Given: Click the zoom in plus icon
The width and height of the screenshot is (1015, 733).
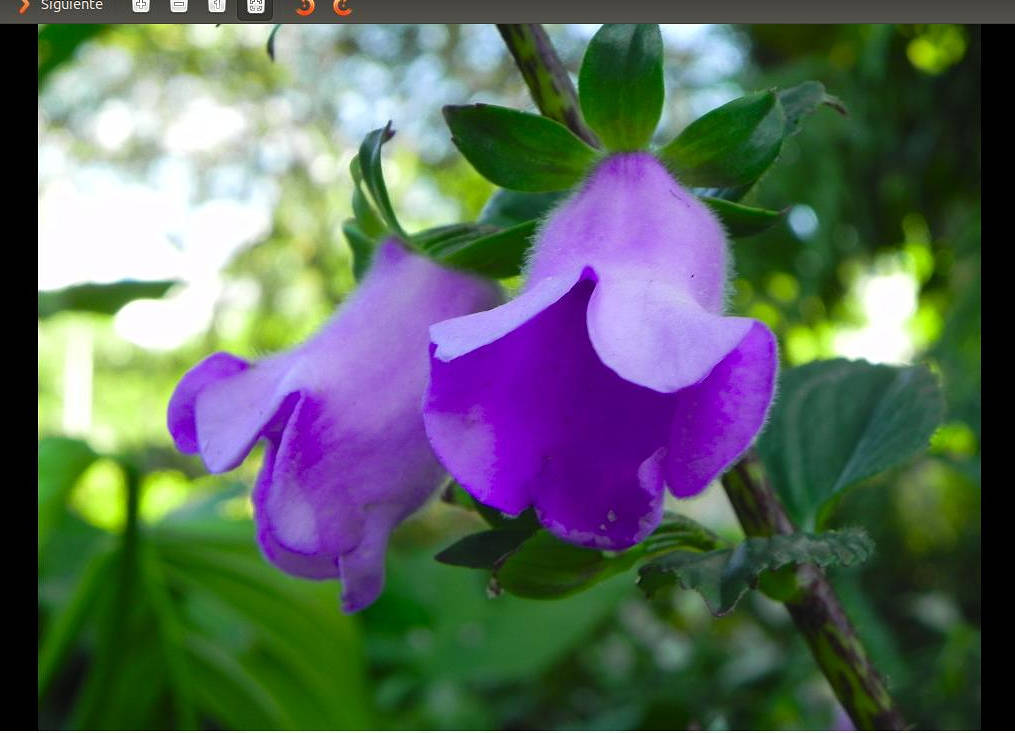Looking at the screenshot, I should coord(140,6).
